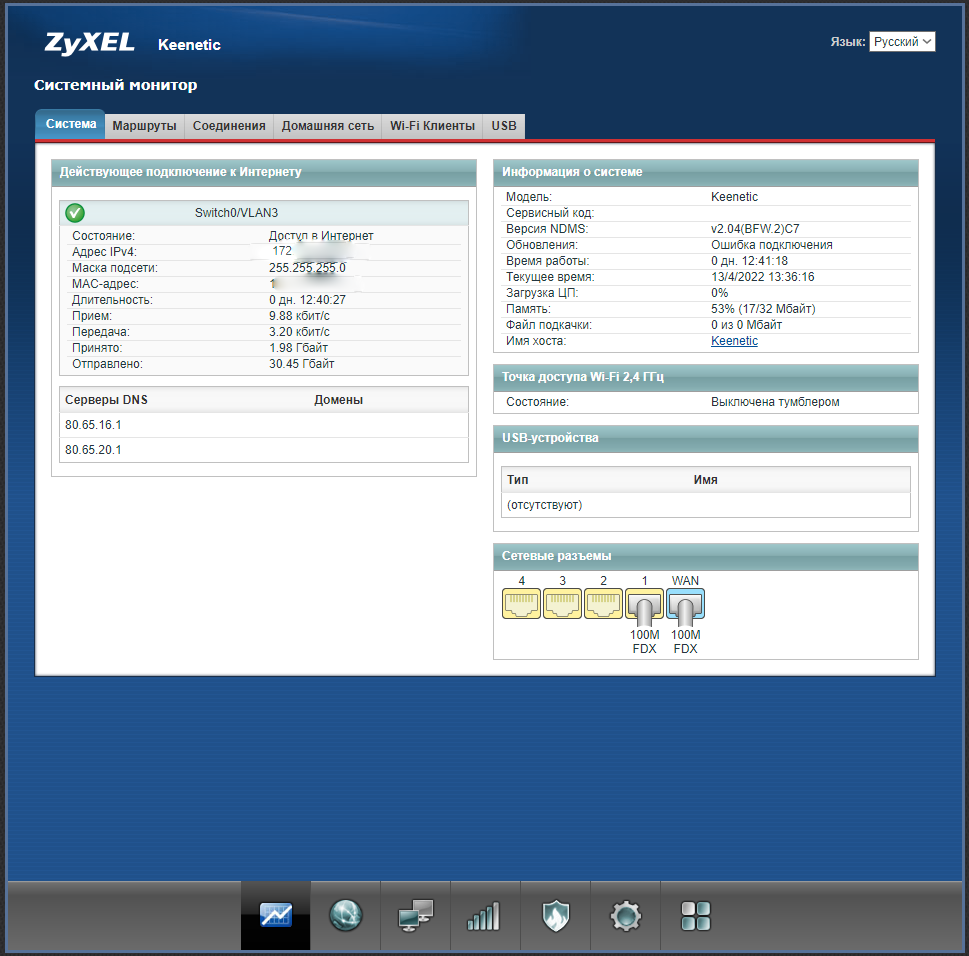
Task: Click the Имя column header in USB table
Action: pos(705,480)
